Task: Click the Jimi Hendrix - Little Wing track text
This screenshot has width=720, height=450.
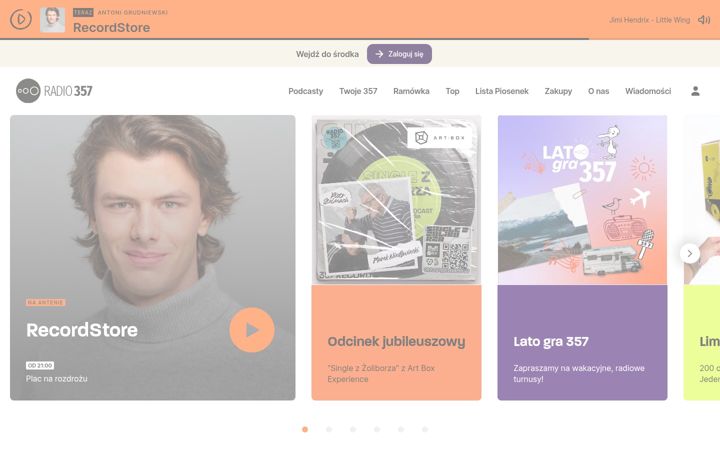Action: 649,20
